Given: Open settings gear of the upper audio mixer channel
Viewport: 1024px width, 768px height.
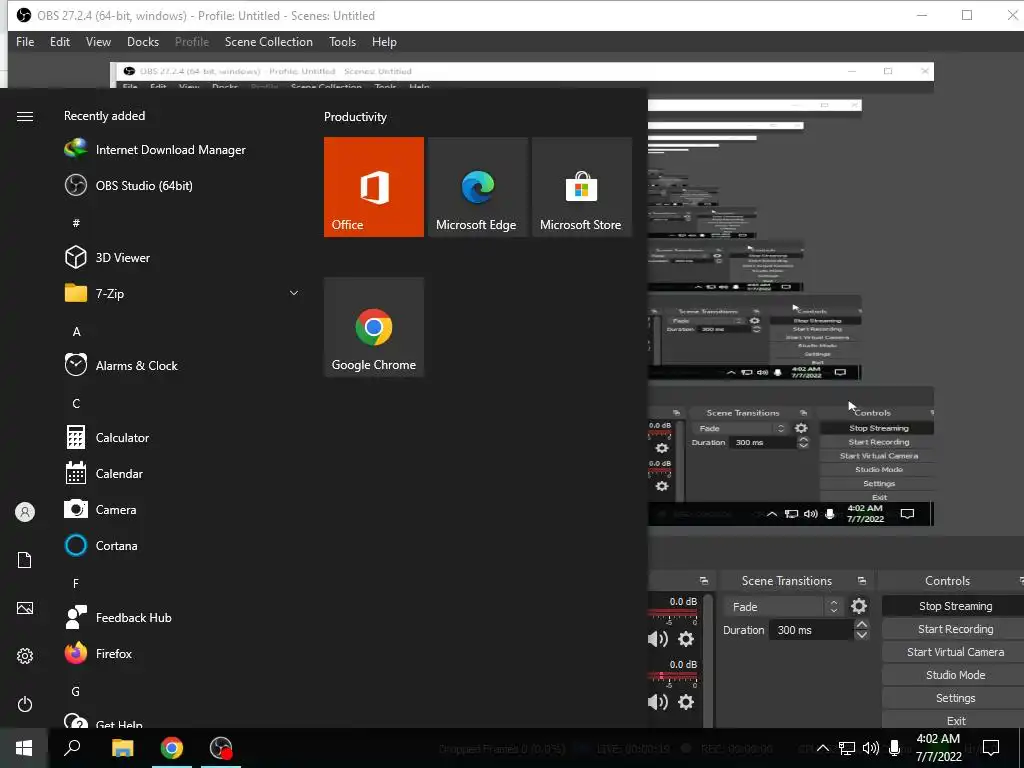Looking at the screenshot, I should (x=686, y=639).
